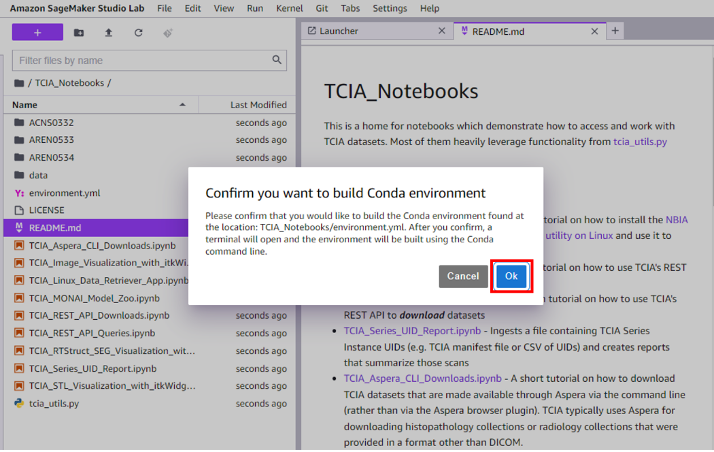
Task: Click notebook icon of TCIA_Aspera_CLI_Downloads.ipynb
Action: pos(19,245)
